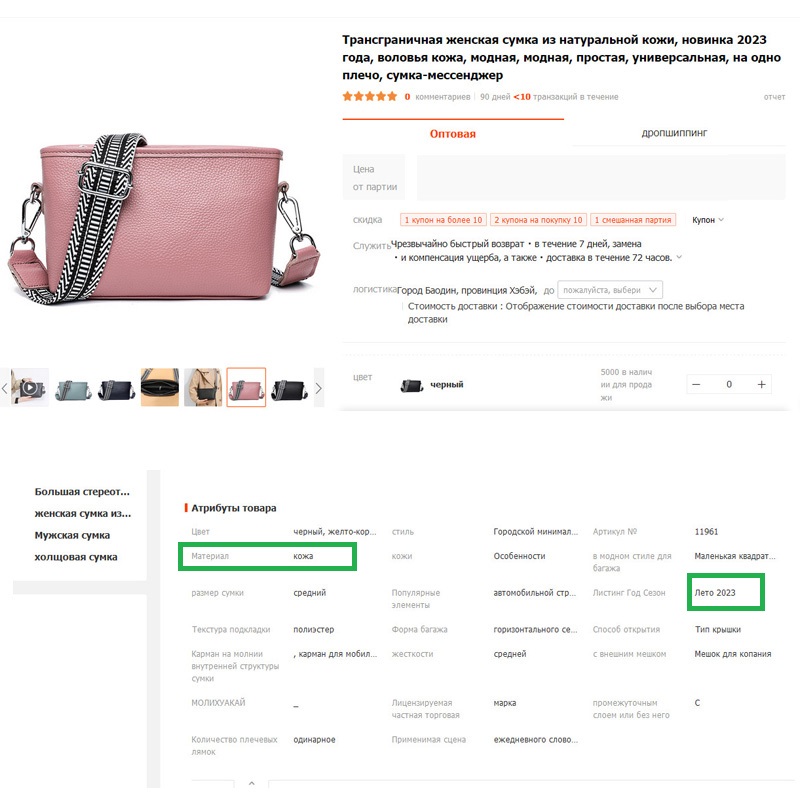The height and width of the screenshot is (800, 800).
Task: Decrease quantity with minus button
Action: 696,384
